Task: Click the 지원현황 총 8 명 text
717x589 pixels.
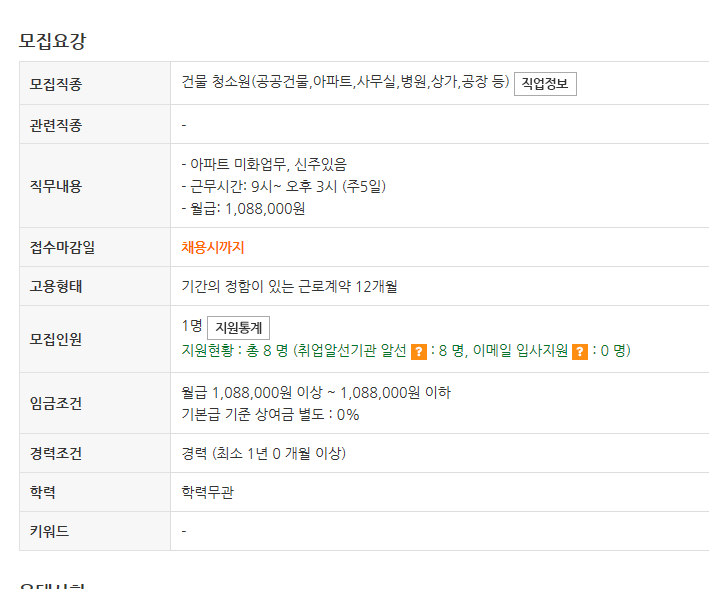Action: pos(235,351)
